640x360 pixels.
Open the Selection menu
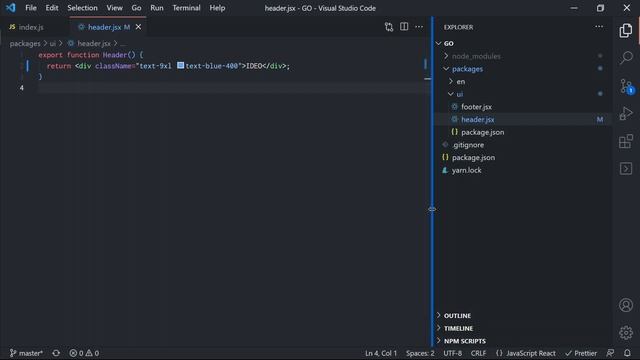tap(82, 8)
